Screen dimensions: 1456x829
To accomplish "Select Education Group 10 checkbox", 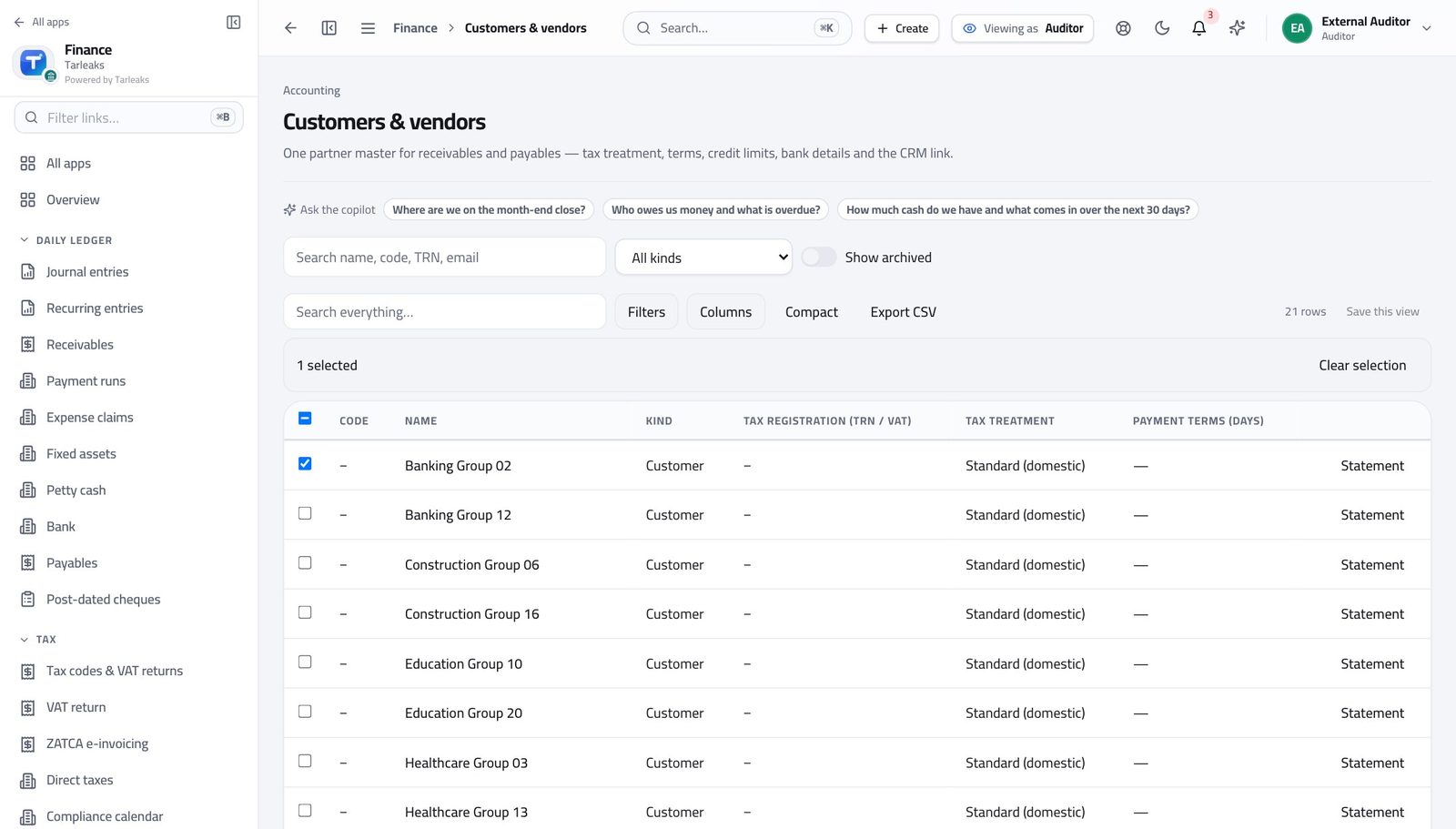I will (305, 662).
